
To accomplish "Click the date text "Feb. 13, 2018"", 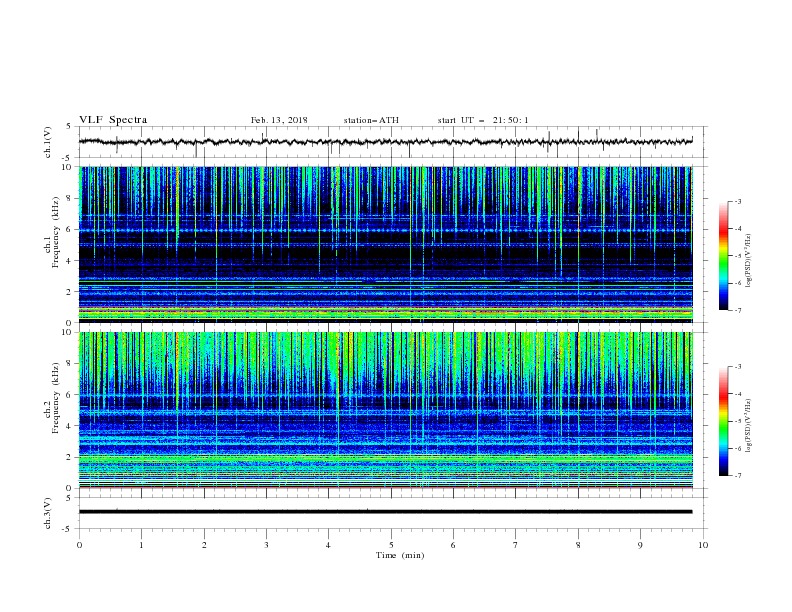I will tap(279, 120).
